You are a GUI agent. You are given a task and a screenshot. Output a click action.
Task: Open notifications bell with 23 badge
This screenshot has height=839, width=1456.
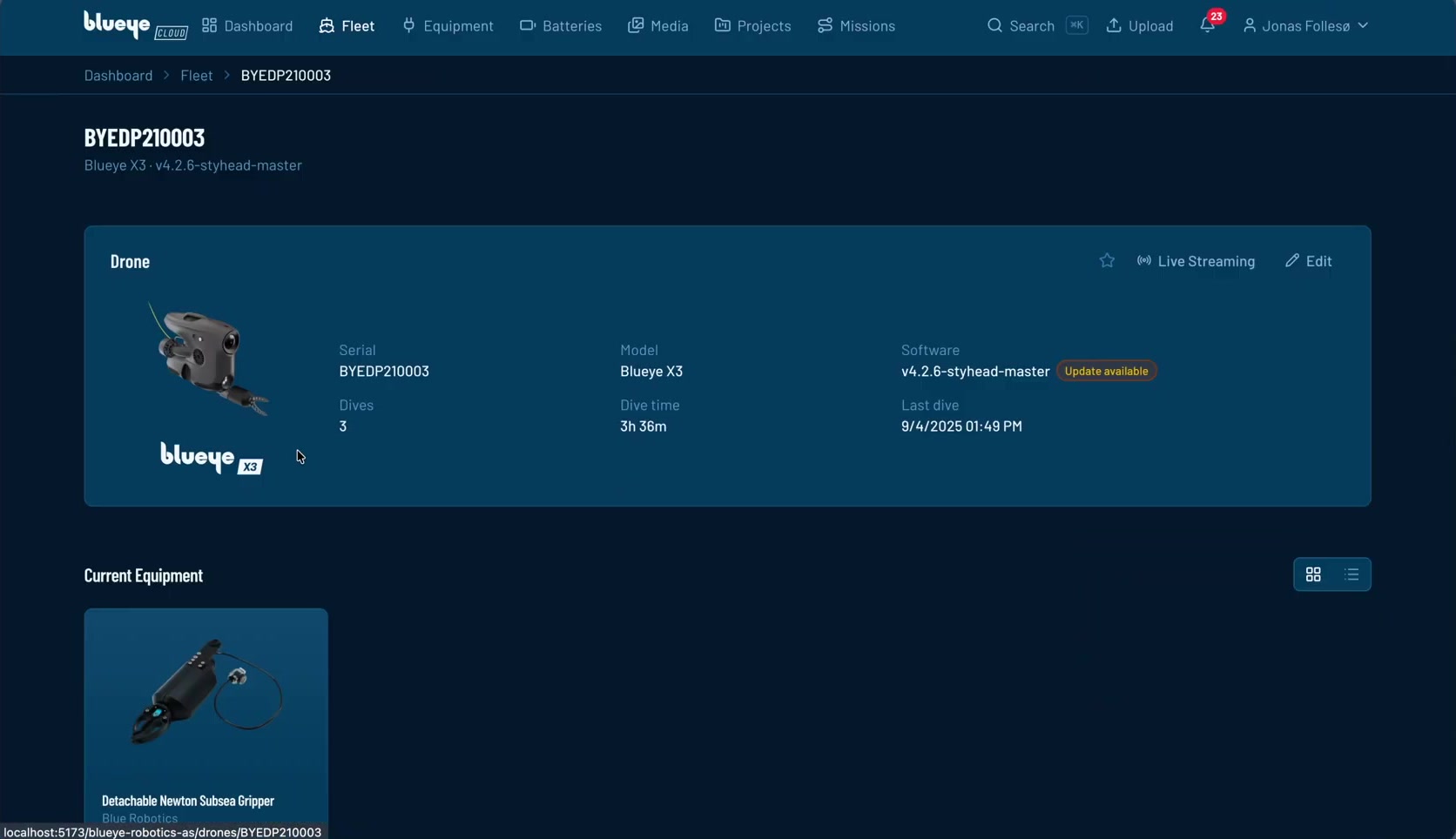pos(1209,24)
